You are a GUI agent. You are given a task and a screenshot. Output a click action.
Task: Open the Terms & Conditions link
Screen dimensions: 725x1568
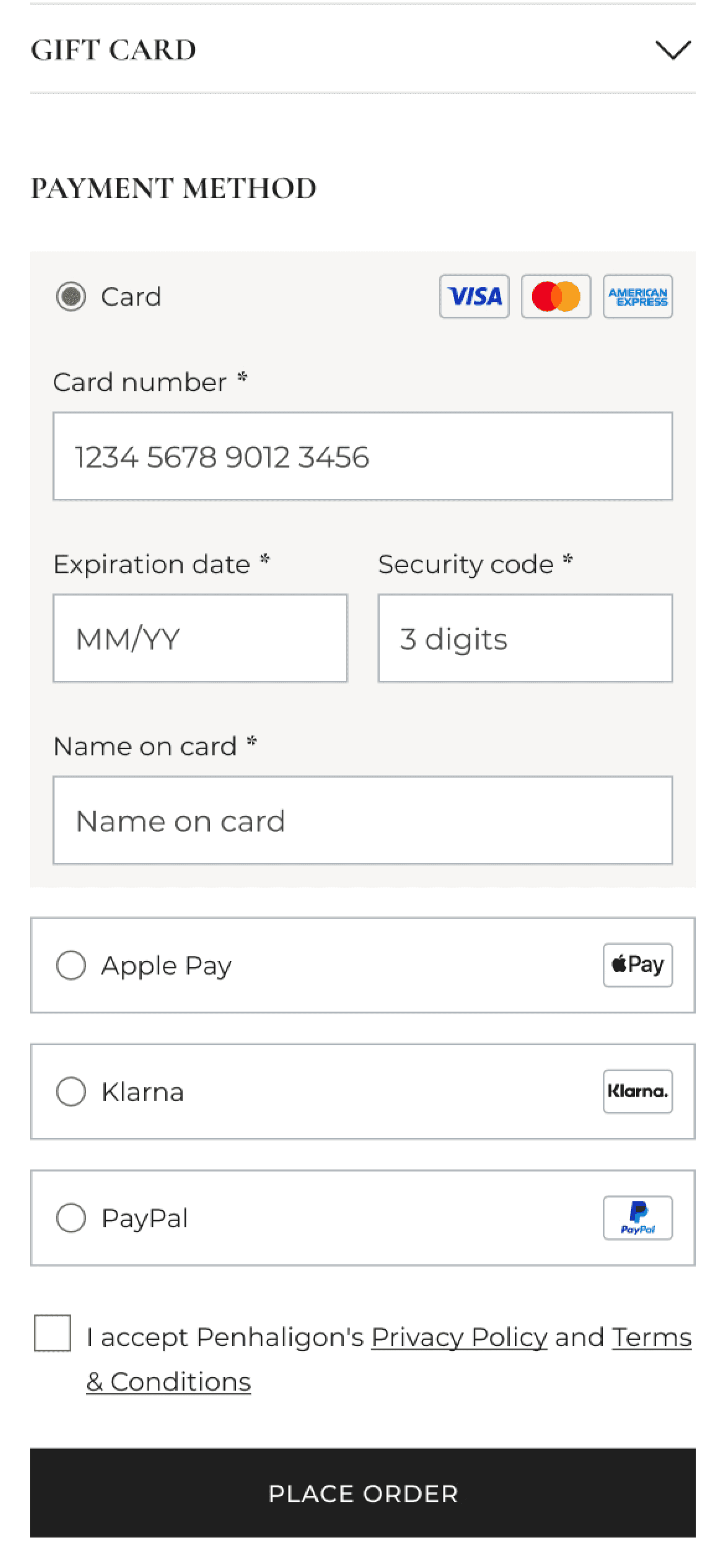click(169, 1382)
